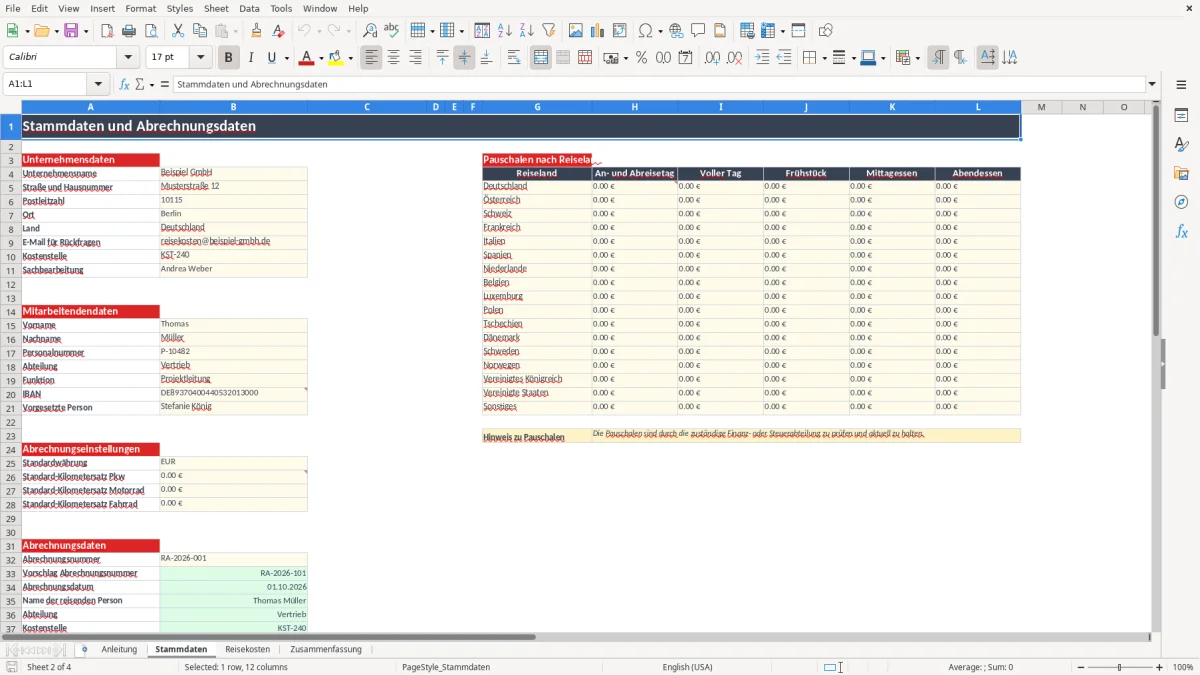Open the Function Wizard fx icon
The height and width of the screenshot is (675, 1200).
point(125,85)
